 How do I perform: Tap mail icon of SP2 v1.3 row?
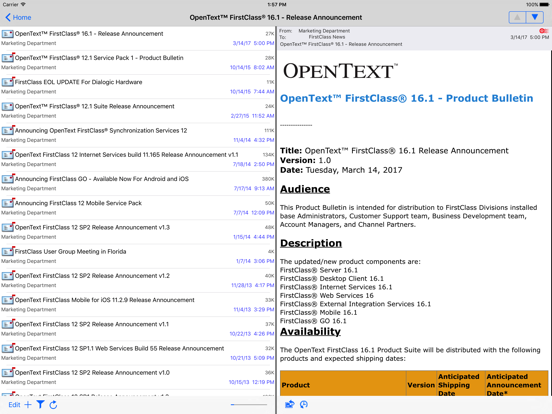(7, 227)
